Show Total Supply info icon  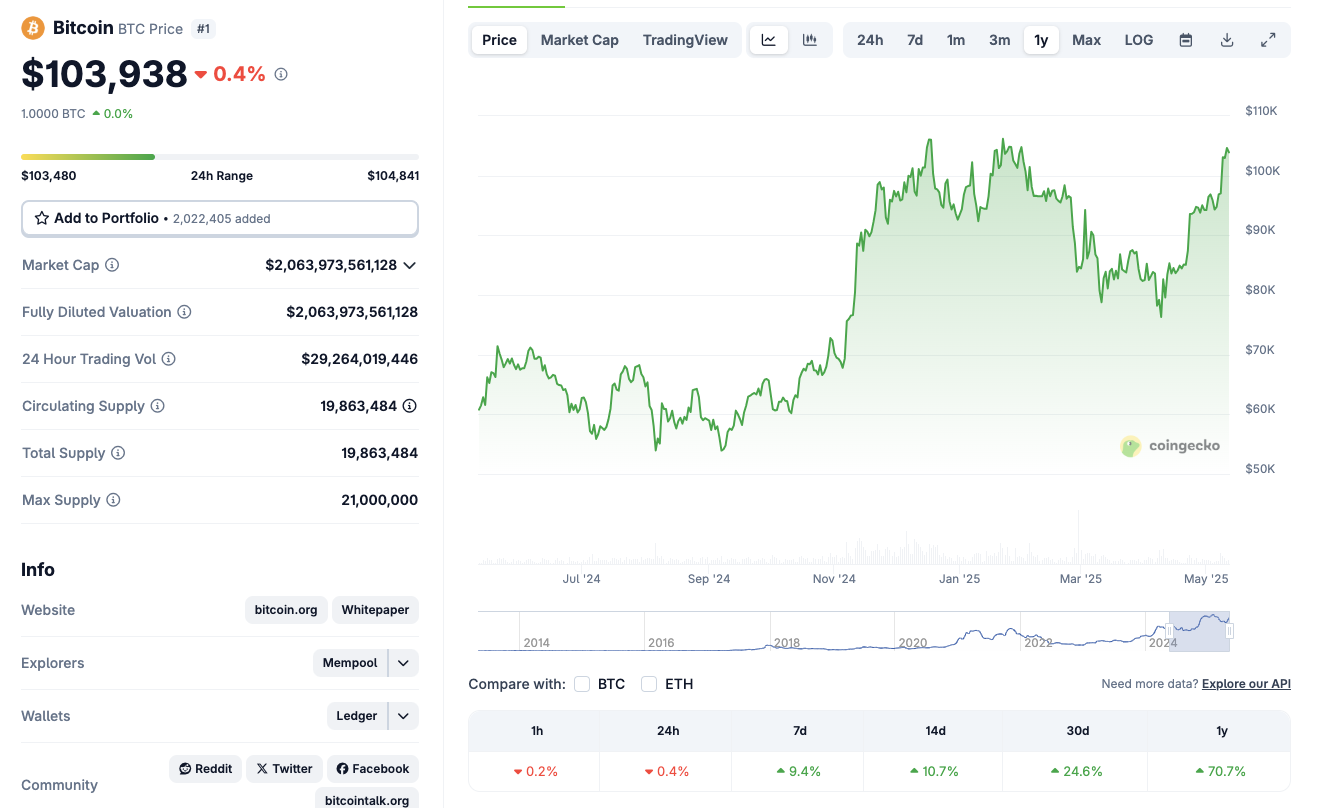pyautogui.click(x=118, y=453)
